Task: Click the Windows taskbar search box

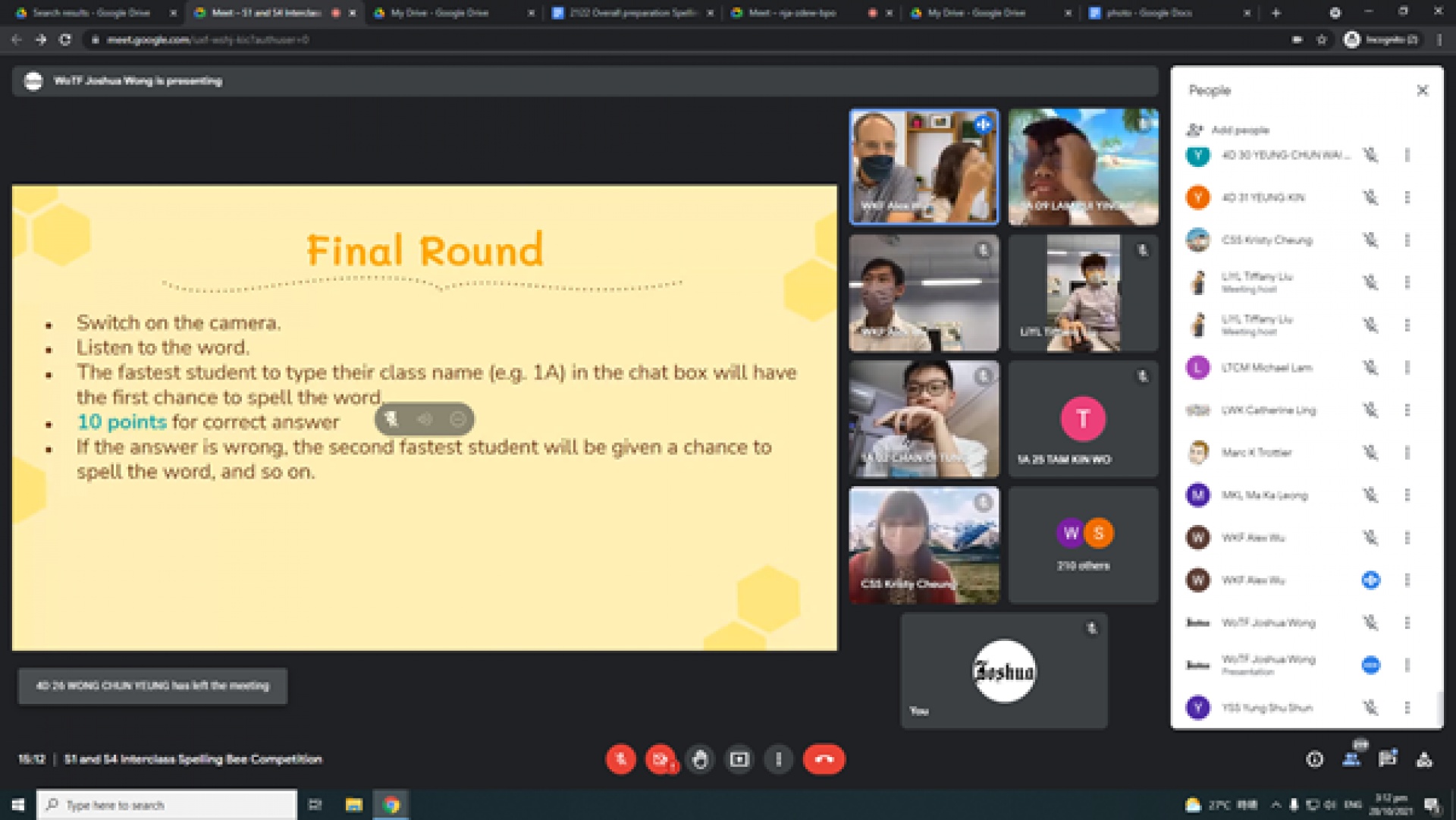Action: [167, 805]
